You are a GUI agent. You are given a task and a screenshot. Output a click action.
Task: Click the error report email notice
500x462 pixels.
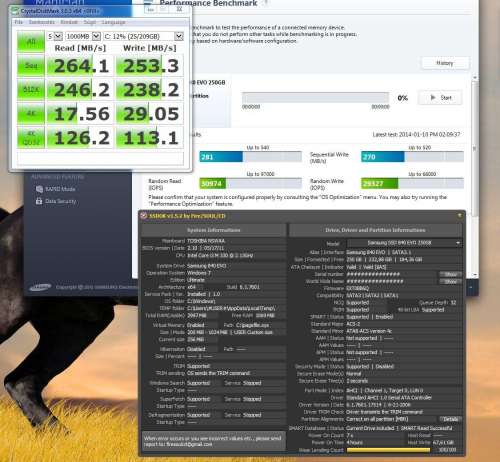click(x=213, y=441)
